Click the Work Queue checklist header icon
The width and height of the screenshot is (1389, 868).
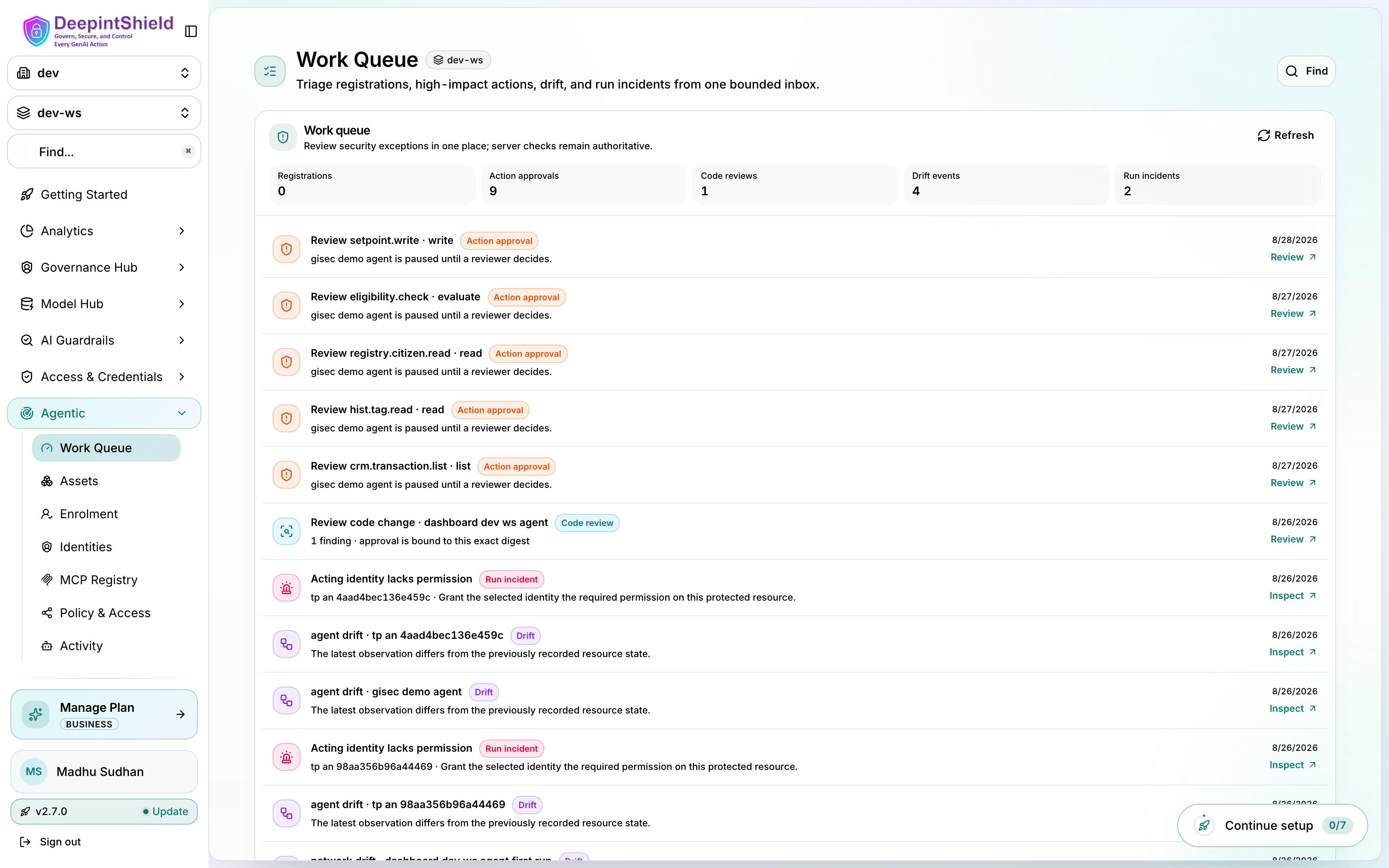270,71
